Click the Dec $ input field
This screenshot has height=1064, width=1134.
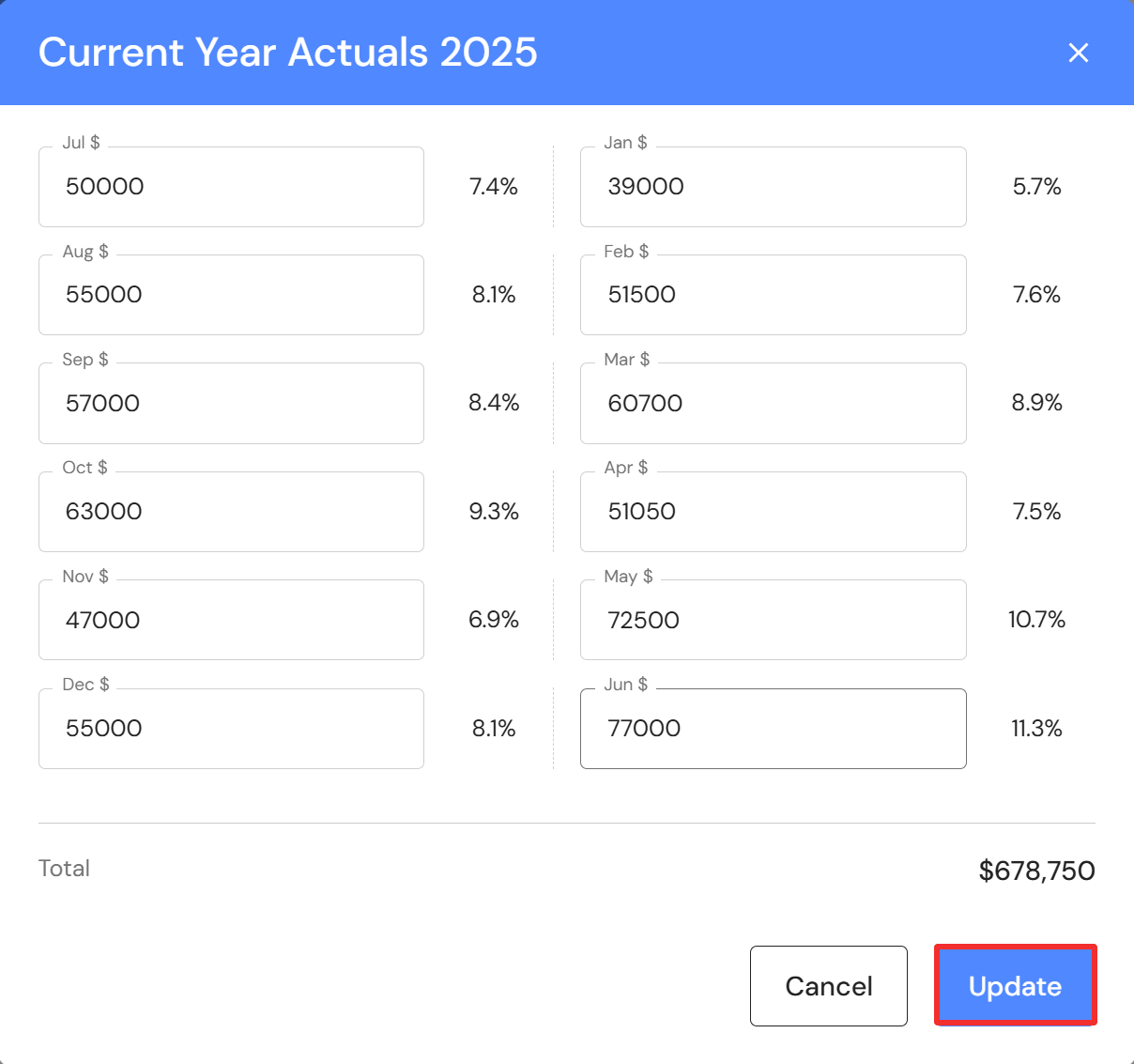(x=231, y=729)
